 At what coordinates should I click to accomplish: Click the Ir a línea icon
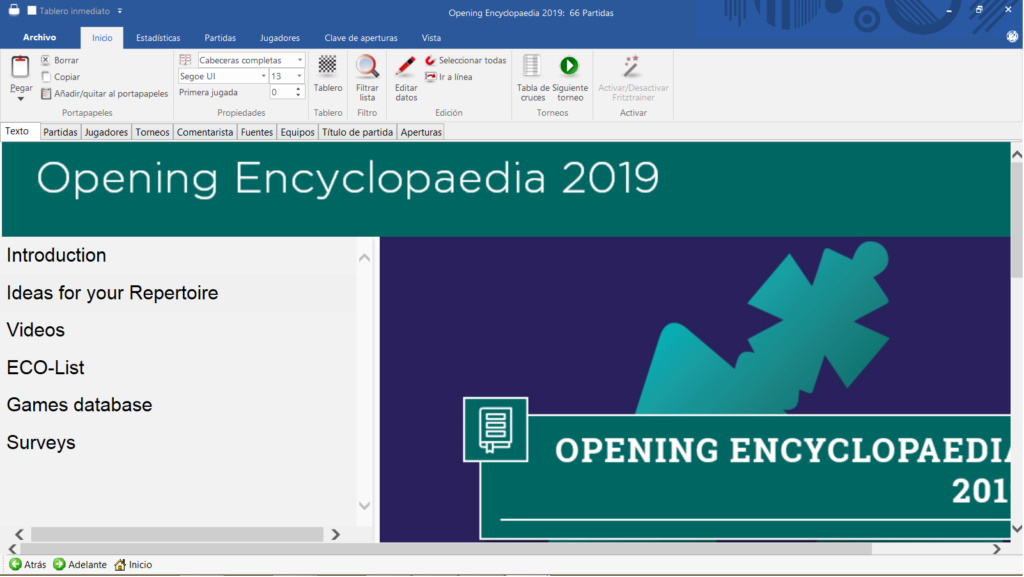point(430,77)
